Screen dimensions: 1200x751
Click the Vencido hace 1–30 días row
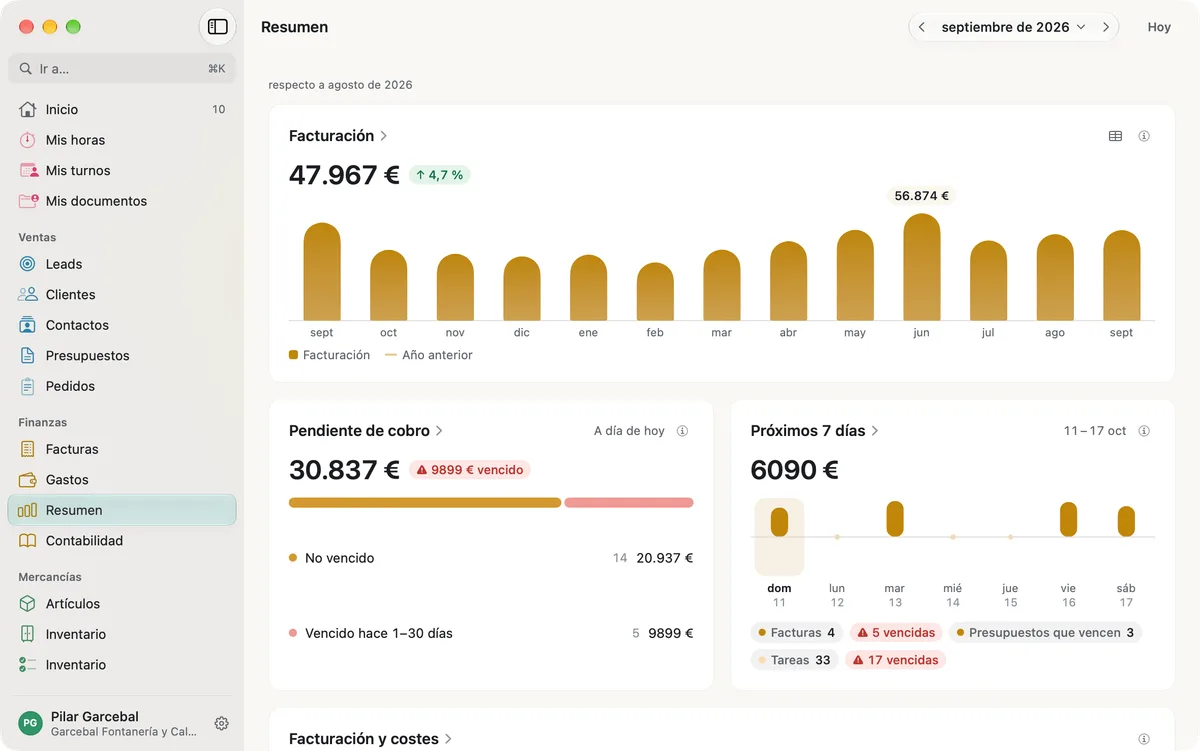point(491,633)
